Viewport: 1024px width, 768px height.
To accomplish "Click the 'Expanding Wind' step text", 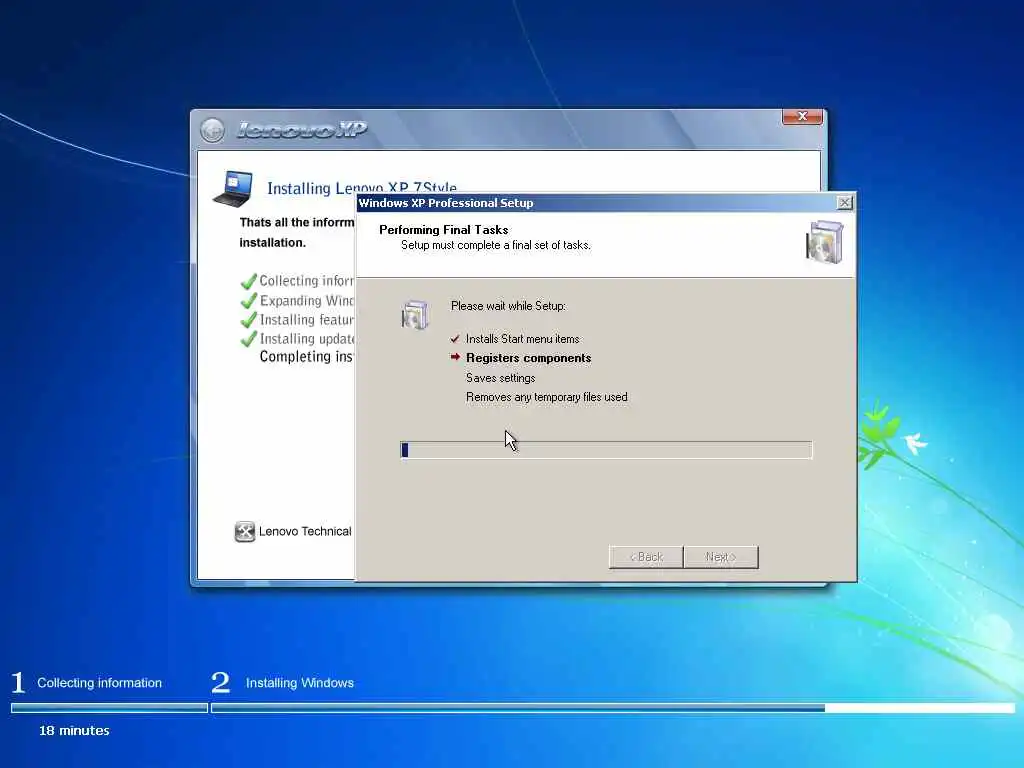I will coord(306,301).
